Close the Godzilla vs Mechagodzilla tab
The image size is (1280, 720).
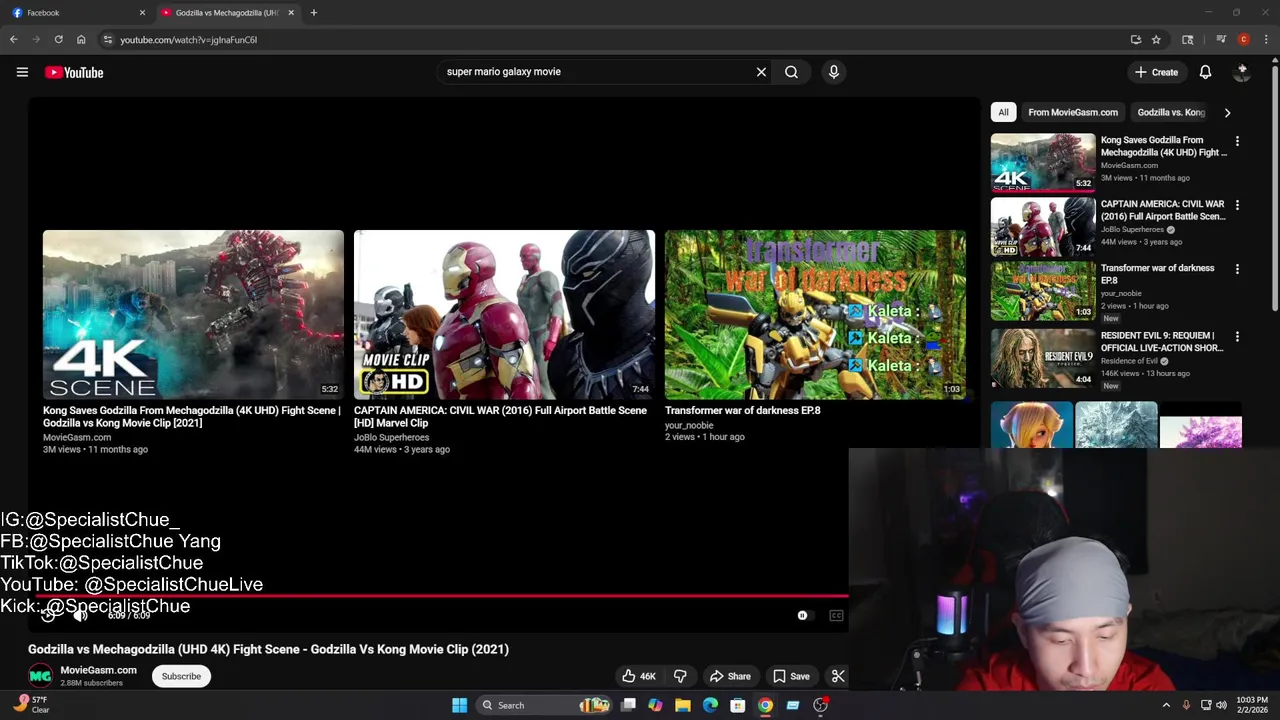coord(291,13)
